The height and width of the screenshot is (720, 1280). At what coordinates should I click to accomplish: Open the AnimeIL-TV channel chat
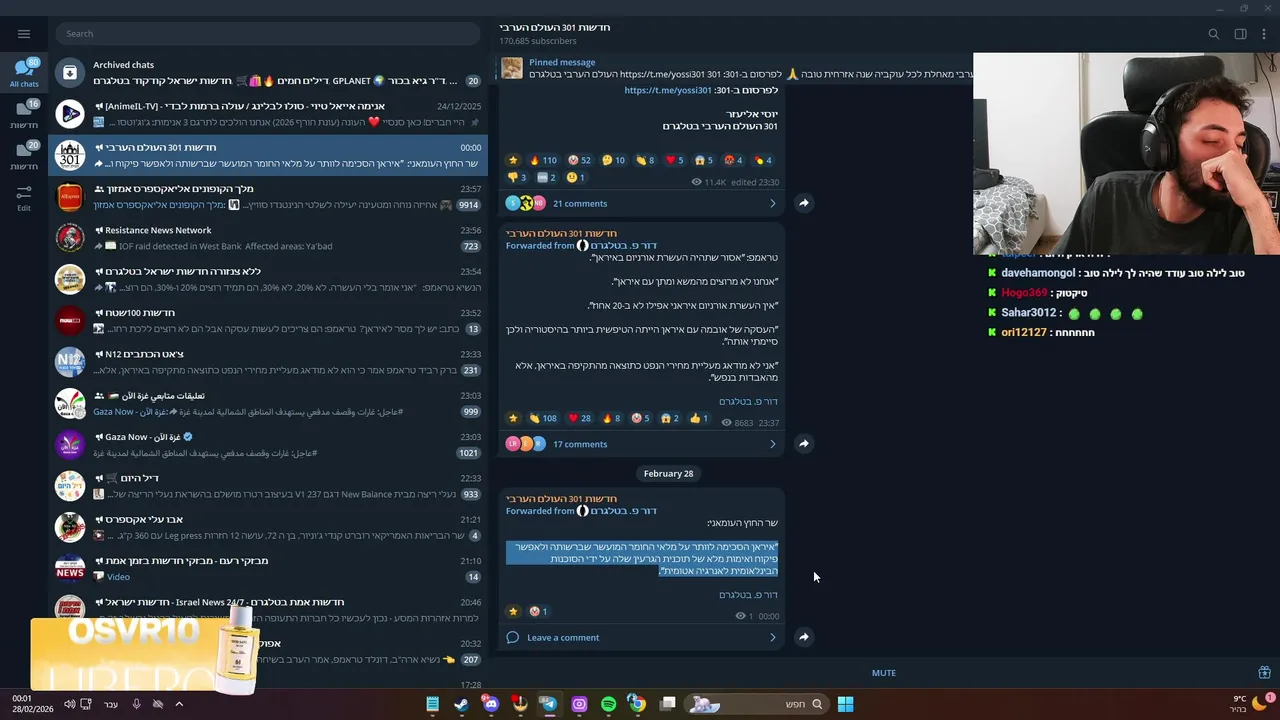click(x=268, y=114)
